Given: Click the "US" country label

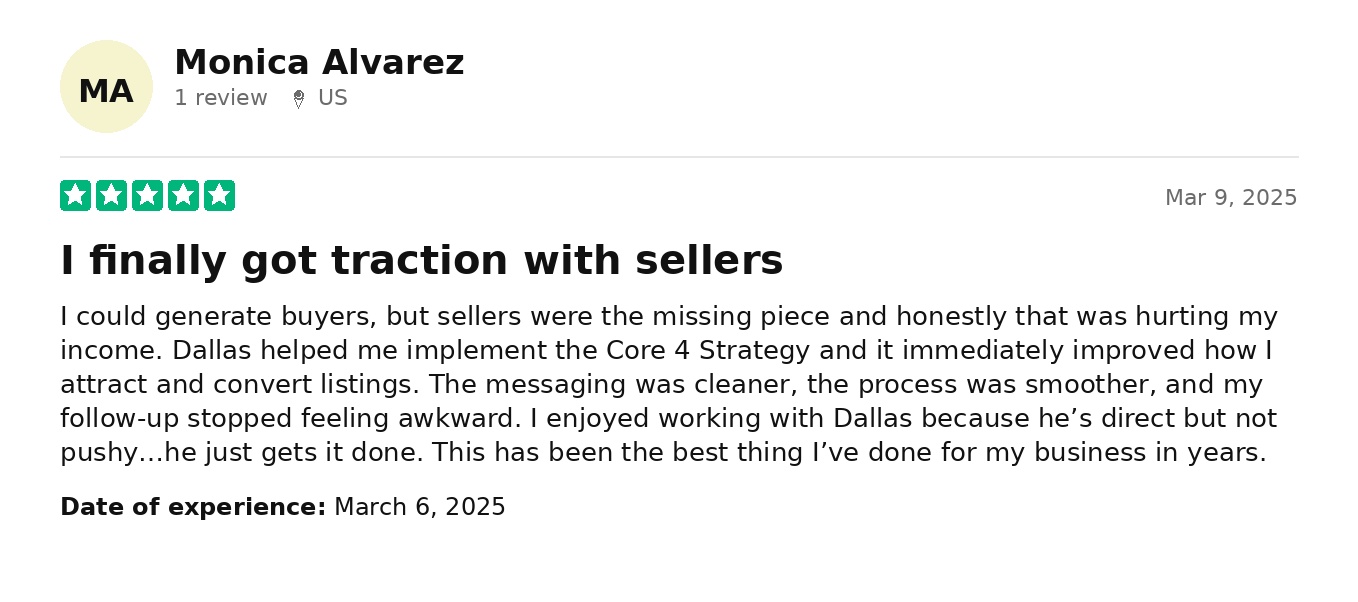Looking at the screenshot, I should (x=332, y=98).
